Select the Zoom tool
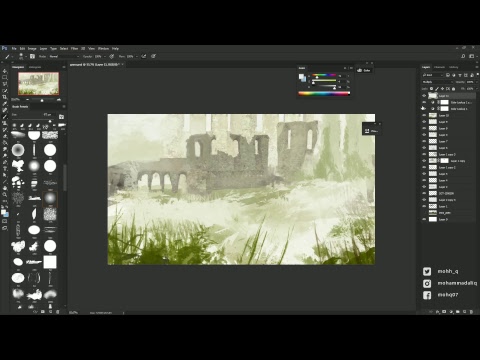The image size is (480, 360). [5, 195]
